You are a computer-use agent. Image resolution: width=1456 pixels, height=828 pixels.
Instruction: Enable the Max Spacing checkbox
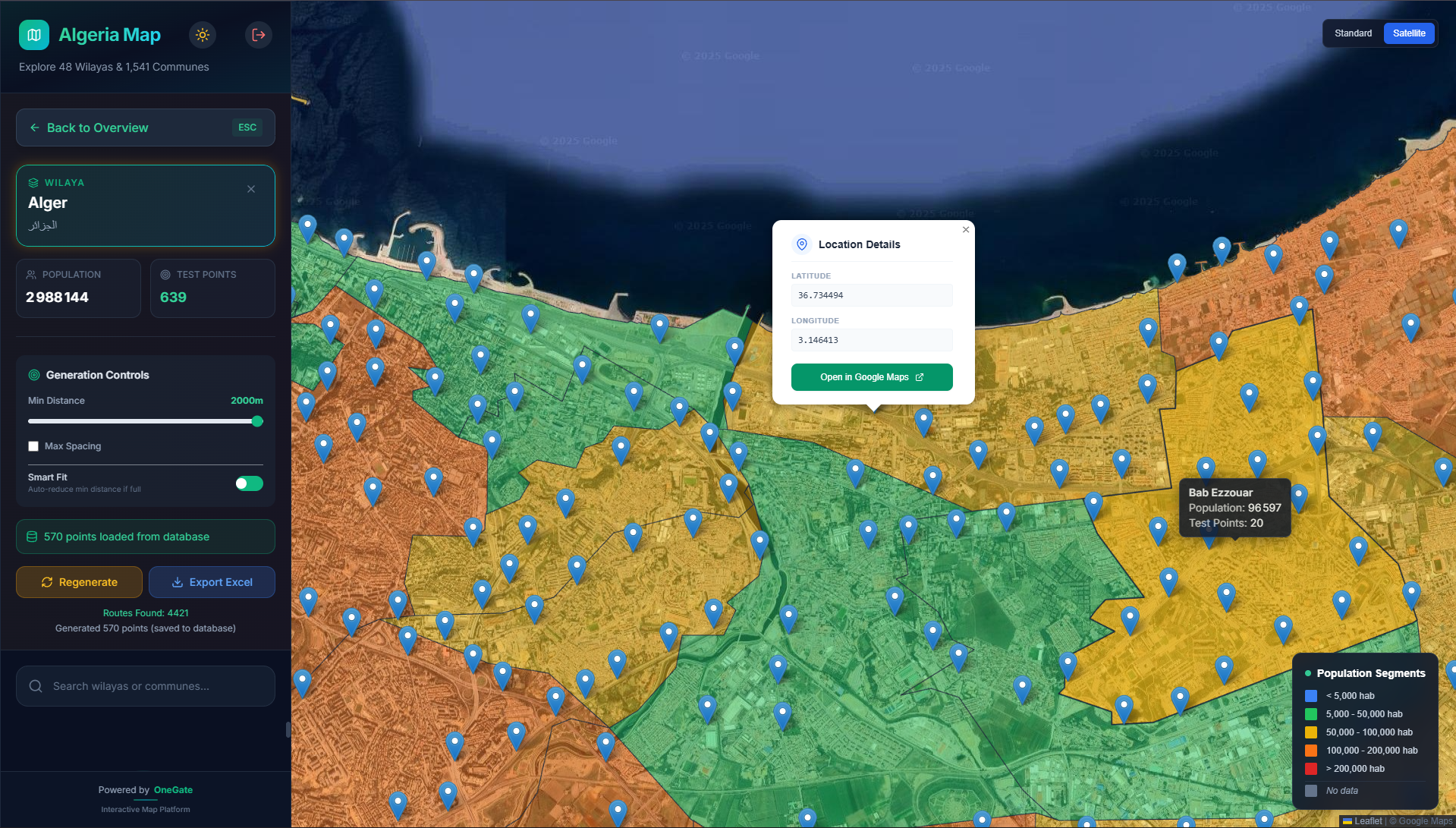pyautogui.click(x=33, y=446)
